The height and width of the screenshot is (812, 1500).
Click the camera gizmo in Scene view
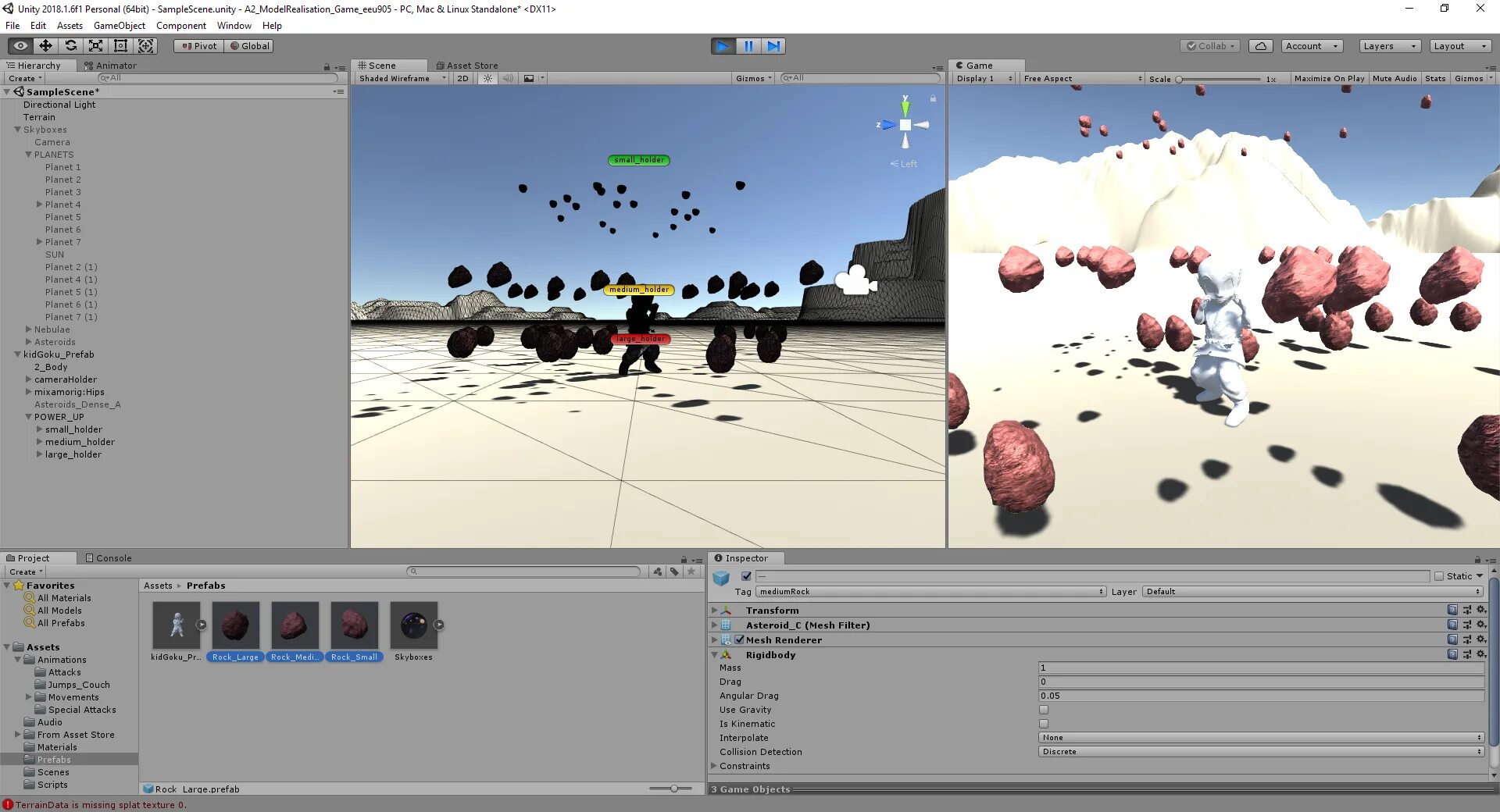pos(856,281)
